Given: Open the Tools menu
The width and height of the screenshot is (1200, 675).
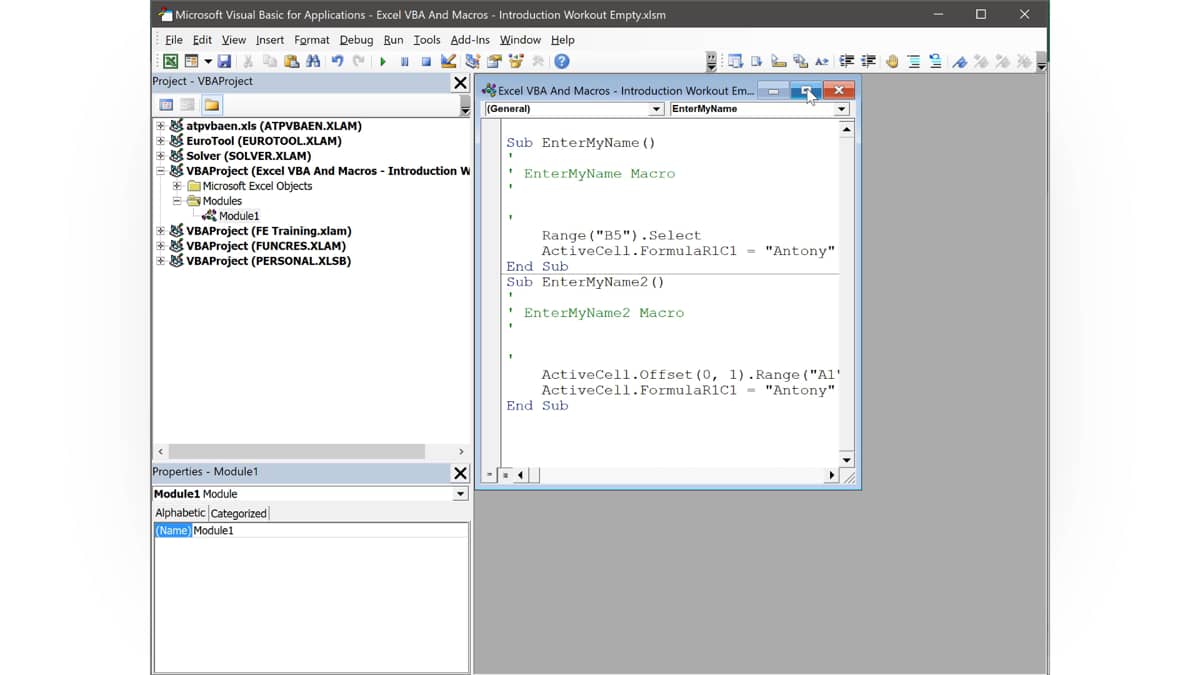Looking at the screenshot, I should [427, 40].
